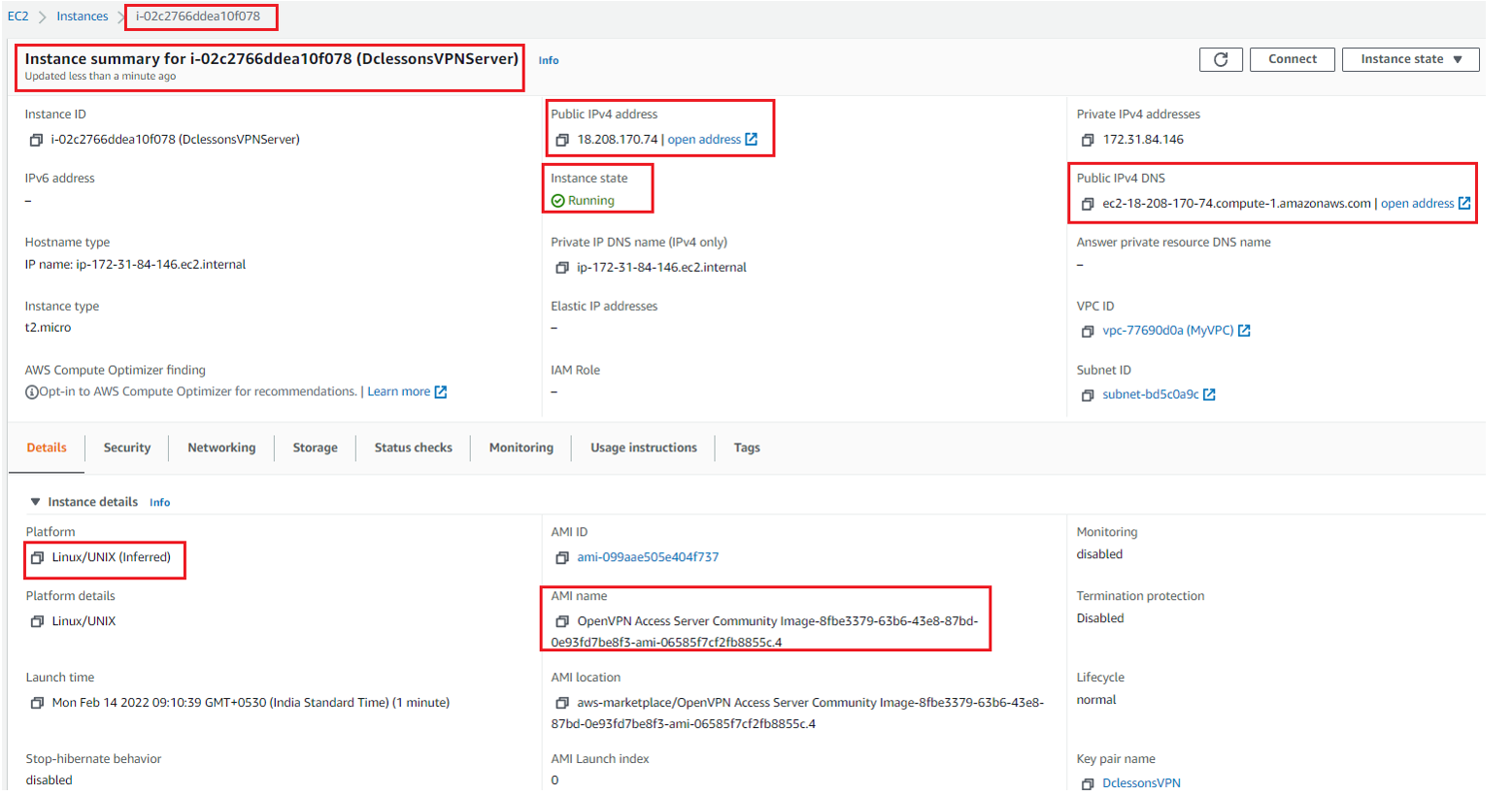Go to Instances in breadcrumb
Image resolution: width=1512 pixels, height=796 pixels.
pos(83,17)
